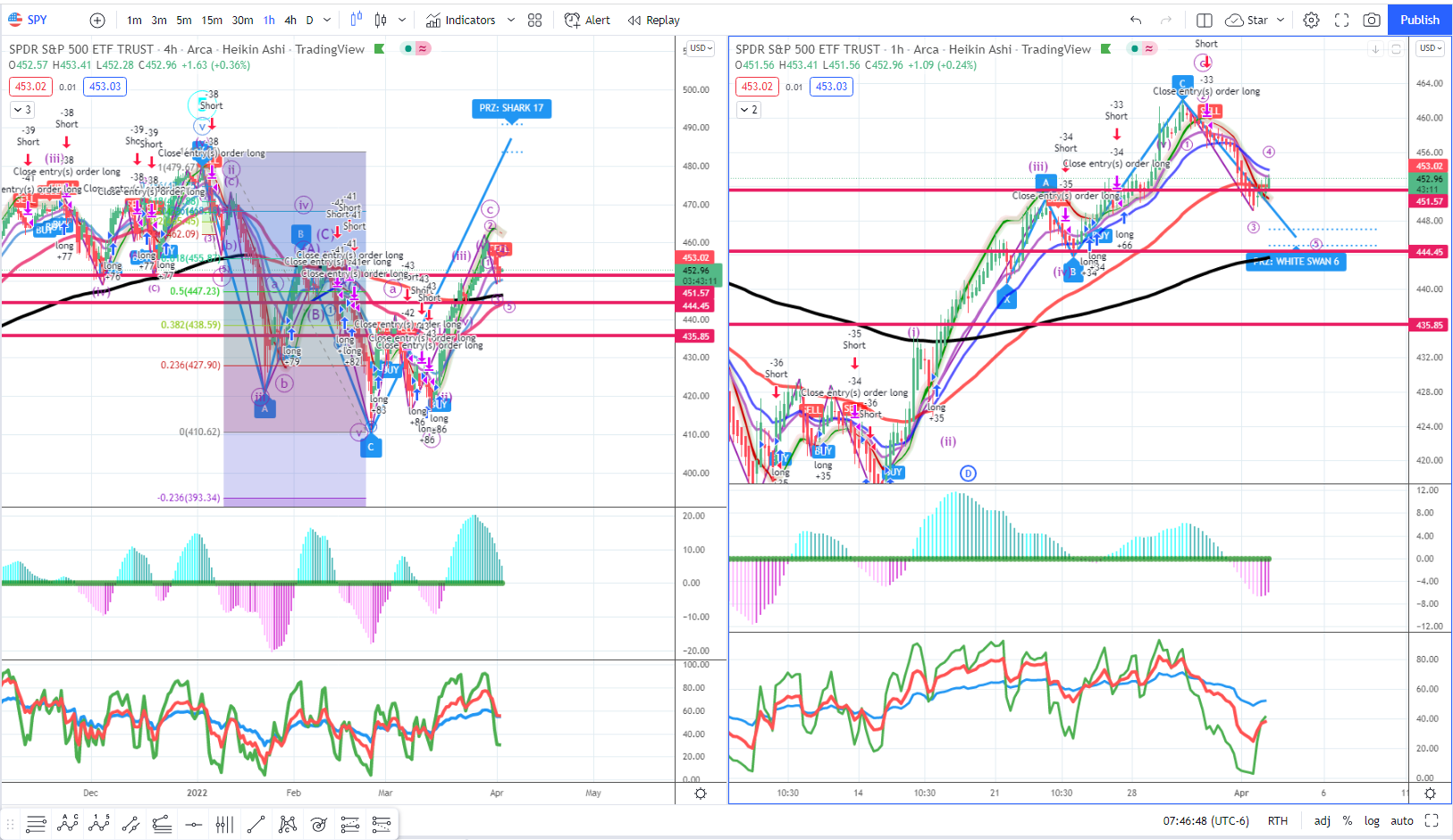Select the trend-based Fib extension tool
The image size is (1453, 840).
click(350, 824)
